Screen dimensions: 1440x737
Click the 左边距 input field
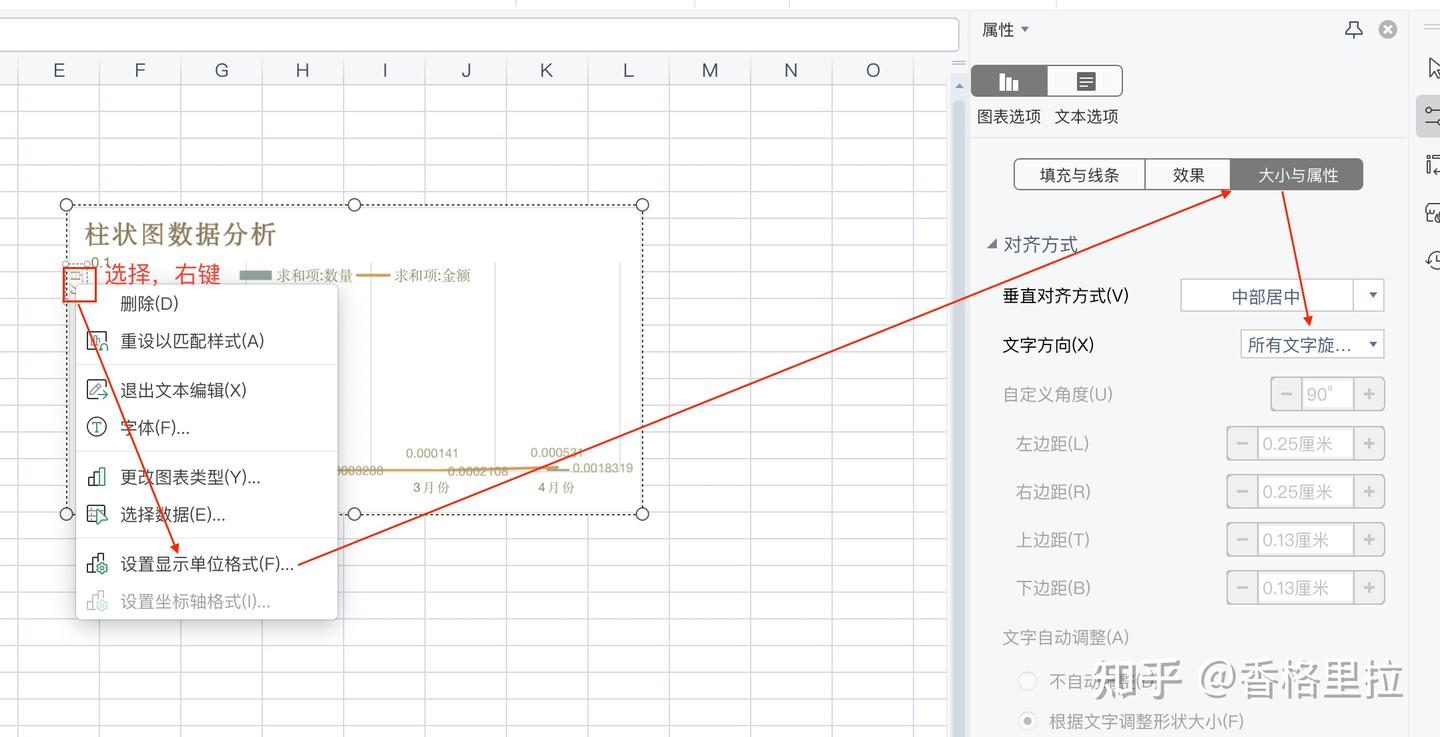1305,443
